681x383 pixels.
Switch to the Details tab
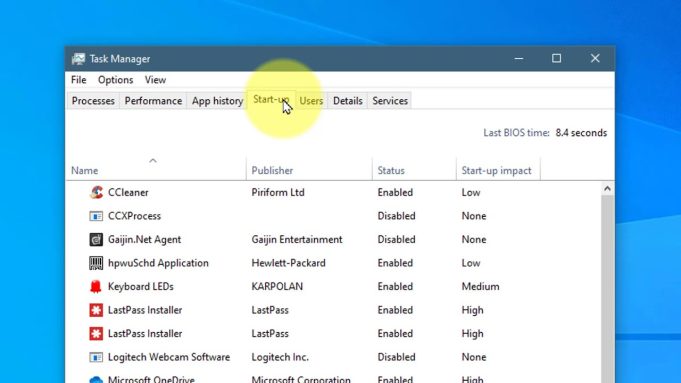(347, 101)
